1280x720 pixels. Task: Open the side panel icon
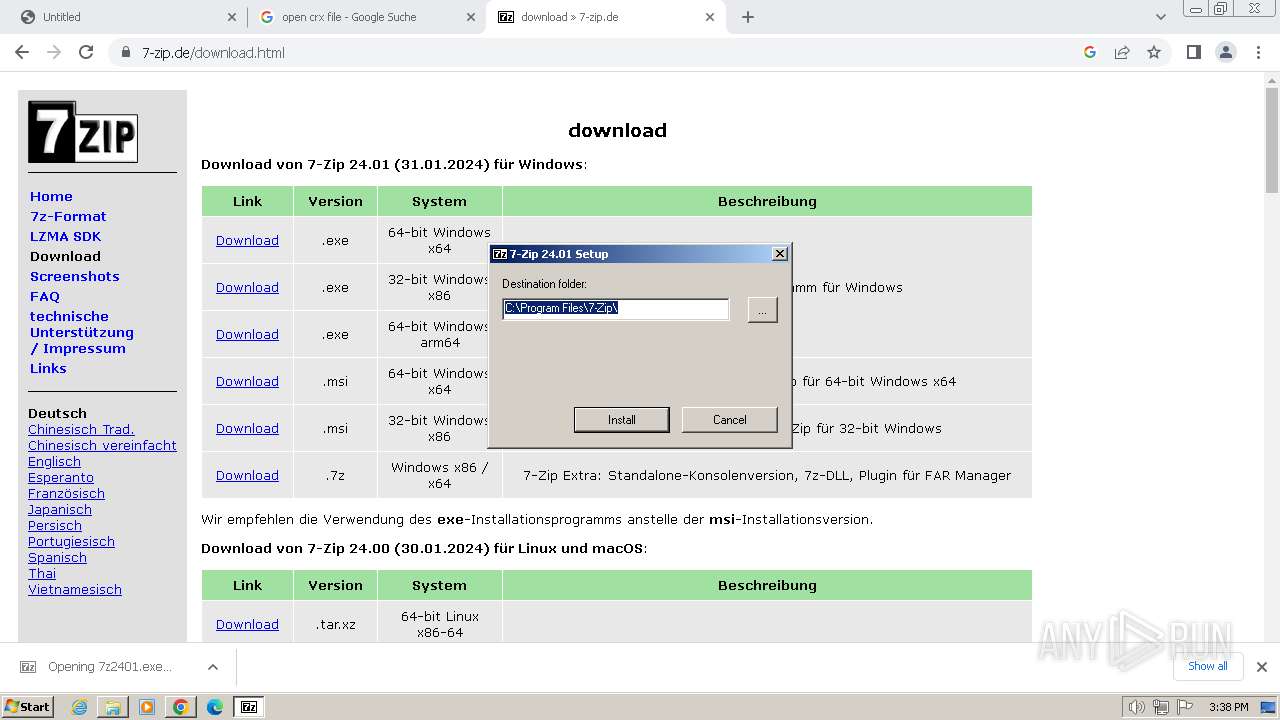pyautogui.click(x=1193, y=52)
